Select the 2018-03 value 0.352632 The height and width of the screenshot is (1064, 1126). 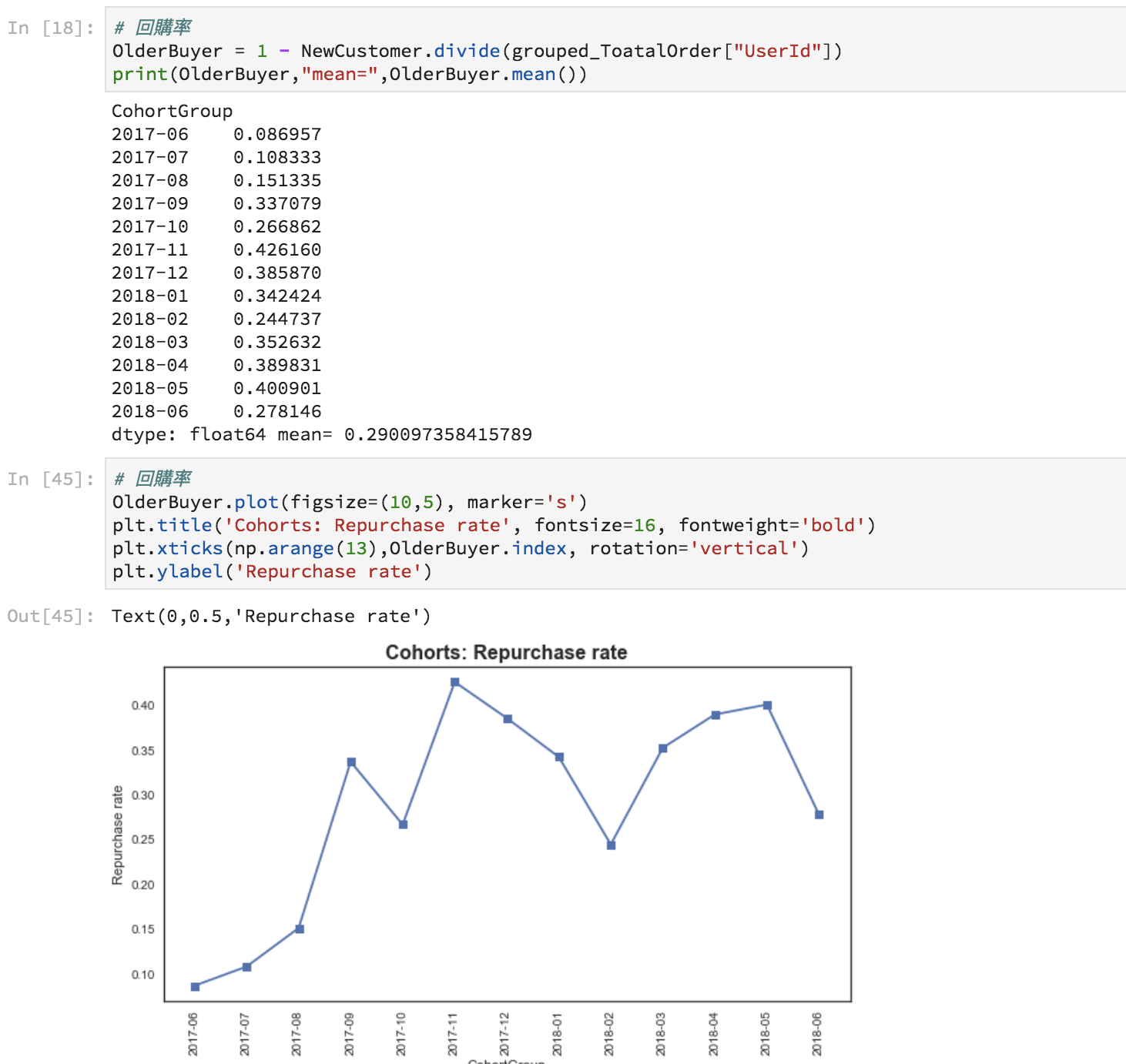(277, 342)
